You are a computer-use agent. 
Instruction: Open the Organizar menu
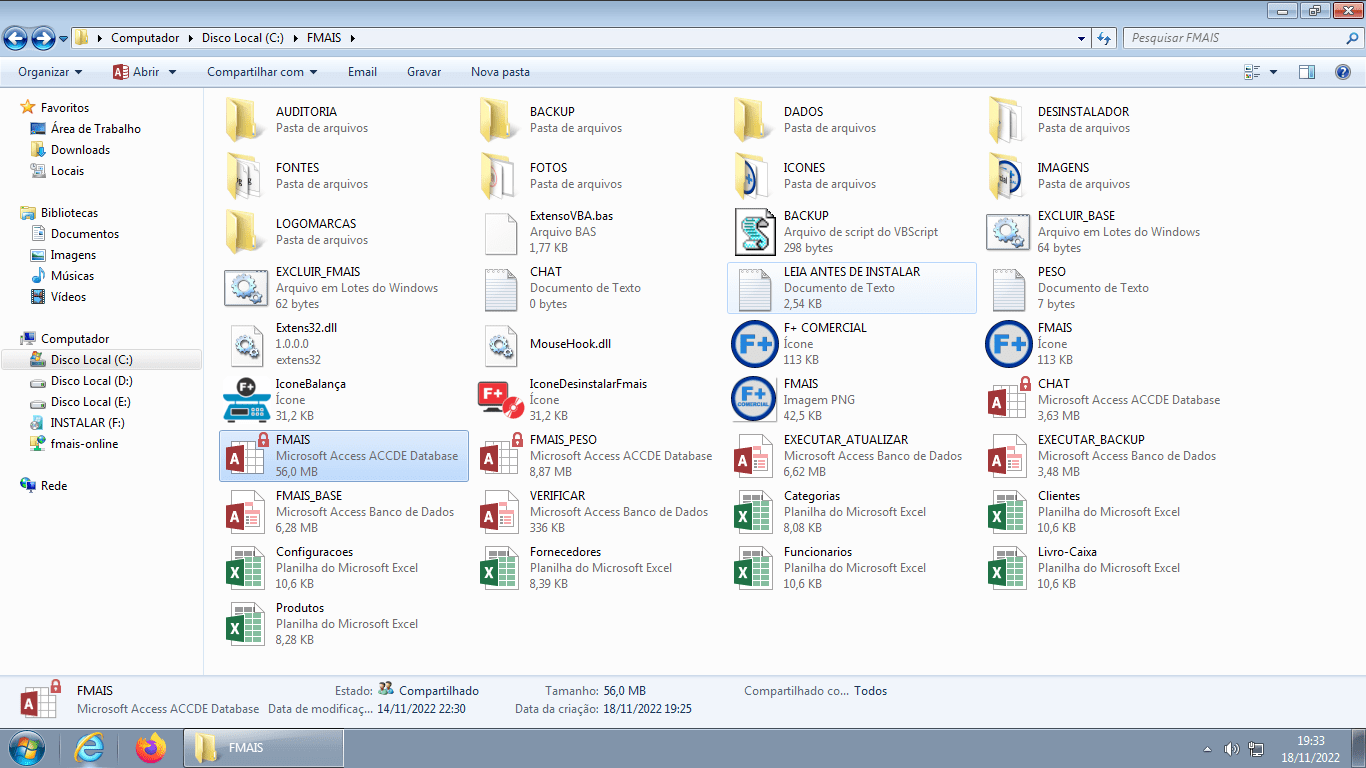[x=50, y=72]
